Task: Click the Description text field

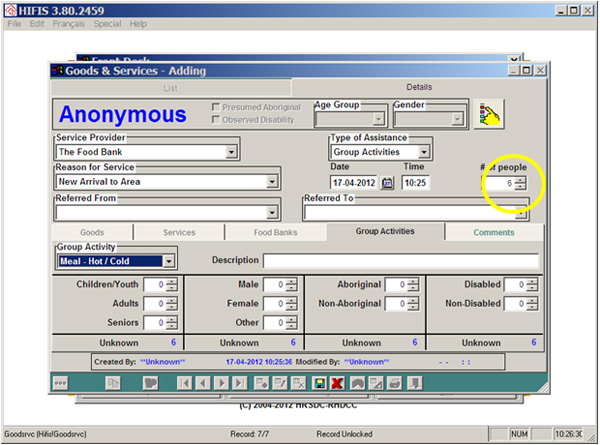Action: tap(400, 261)
